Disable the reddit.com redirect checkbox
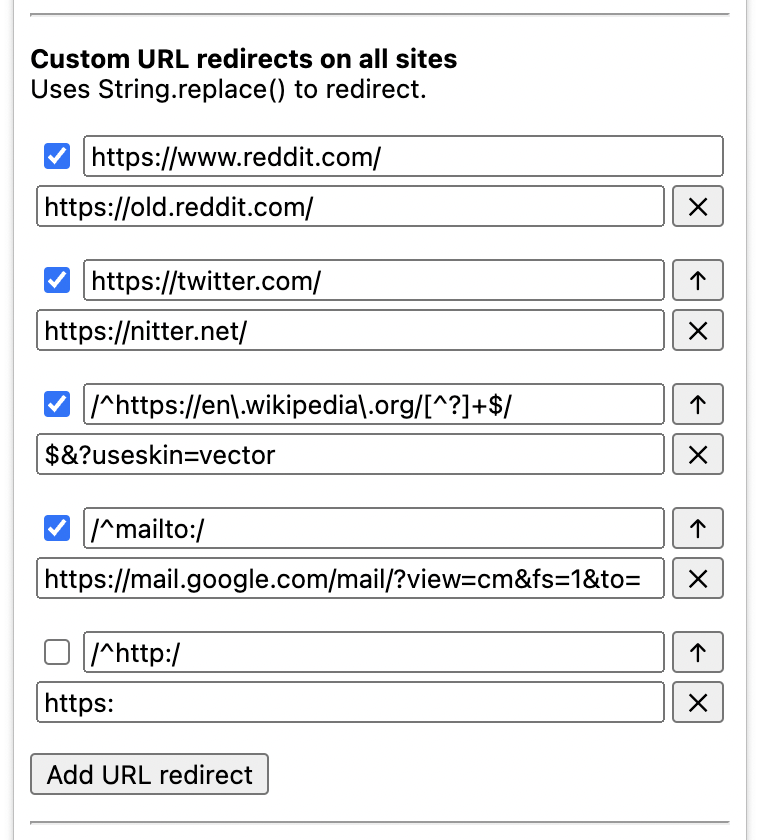 57,157
